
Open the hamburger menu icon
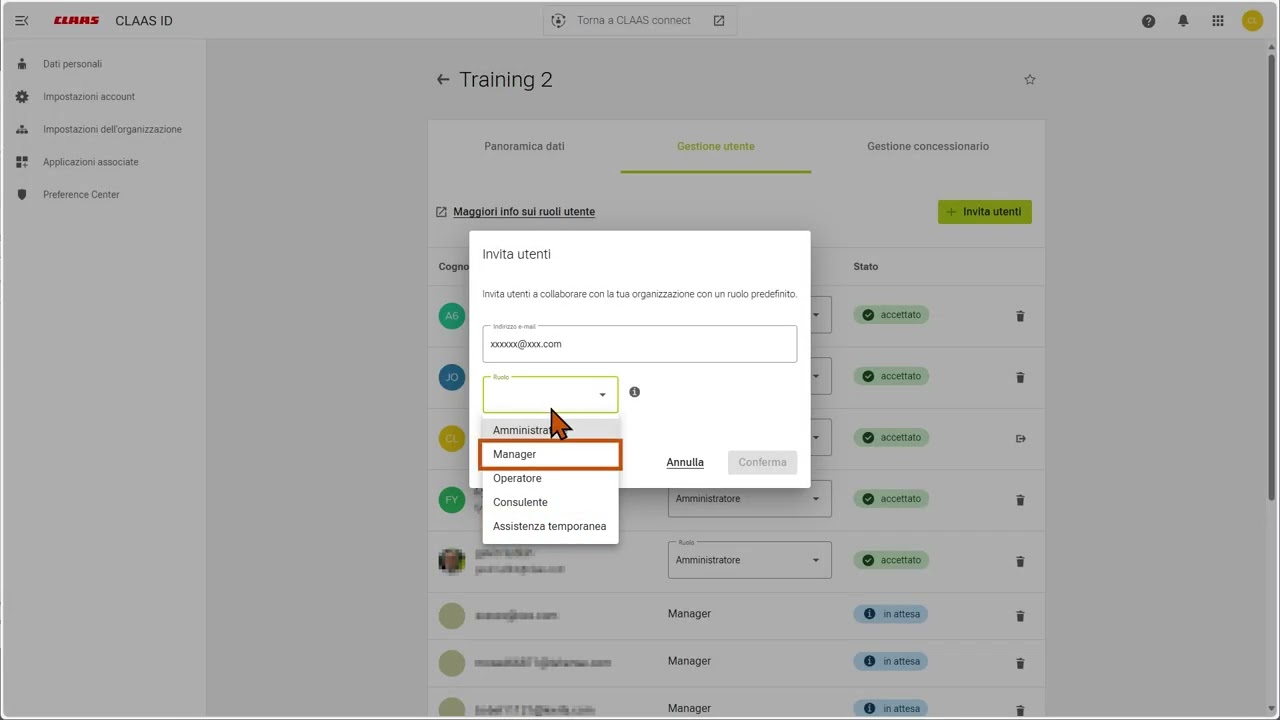pos(21,20)
